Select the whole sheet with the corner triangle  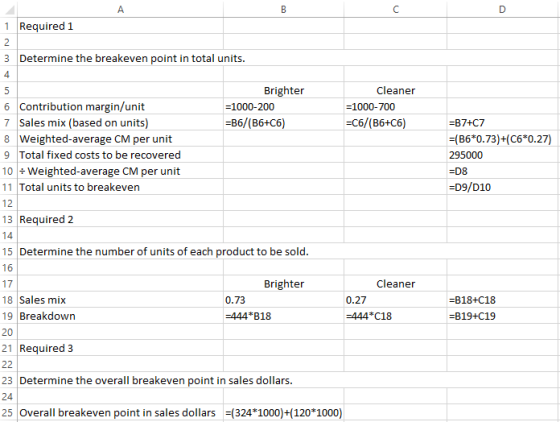click(x=9, y=10)
